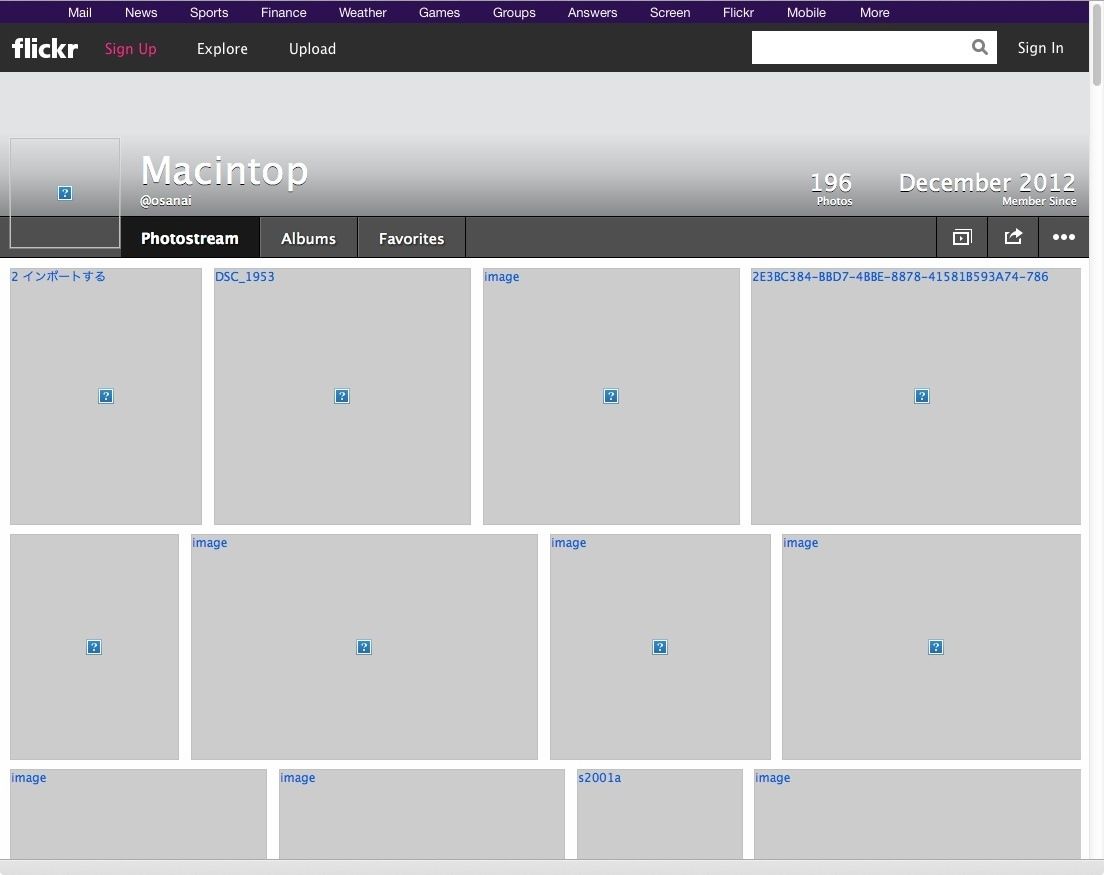Open the s2001a photo title link
This screenshot has width=1104, height=875.
(x=599, y=778)
